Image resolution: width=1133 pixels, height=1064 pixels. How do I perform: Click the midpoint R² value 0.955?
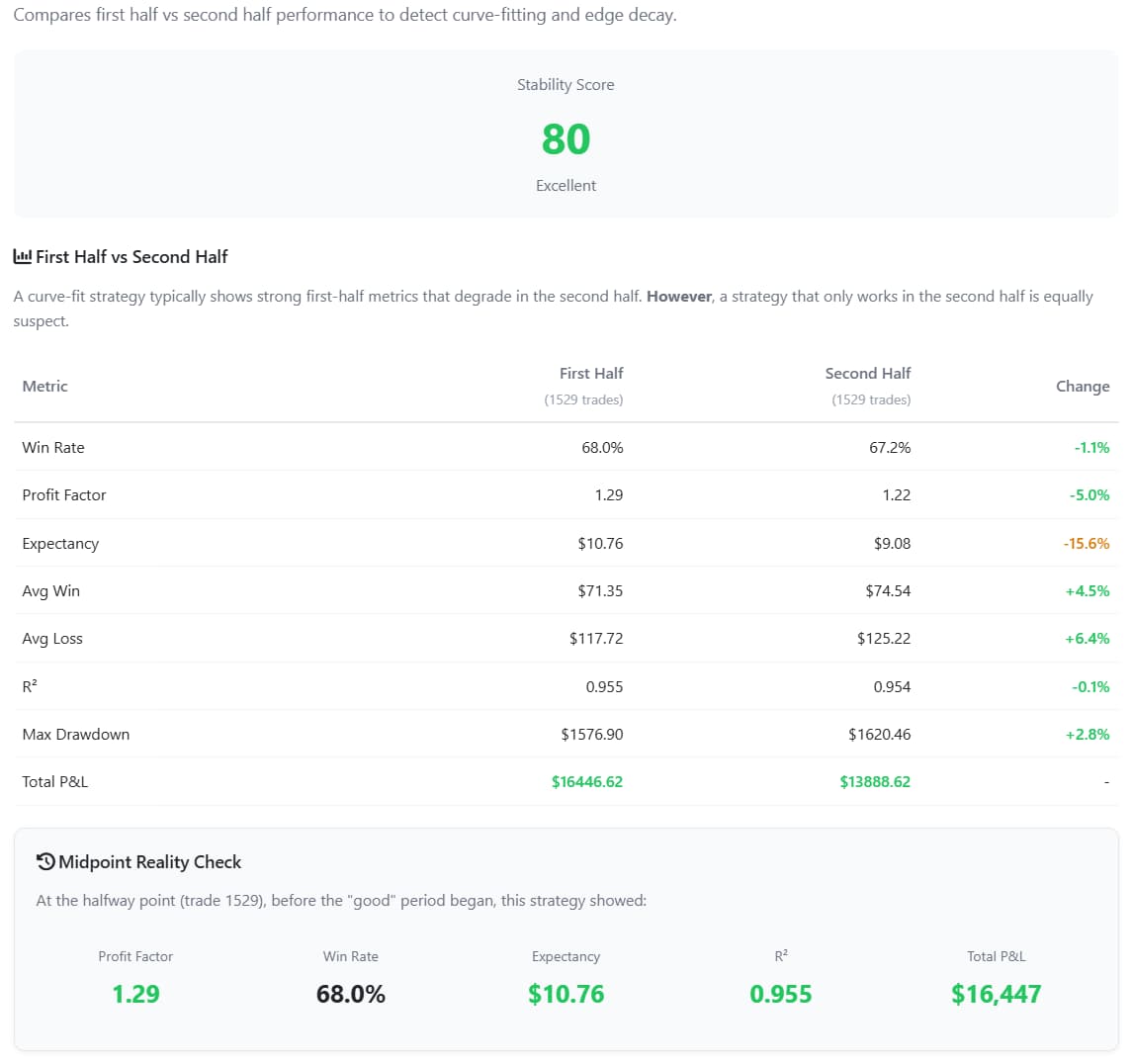pos(780,994)
